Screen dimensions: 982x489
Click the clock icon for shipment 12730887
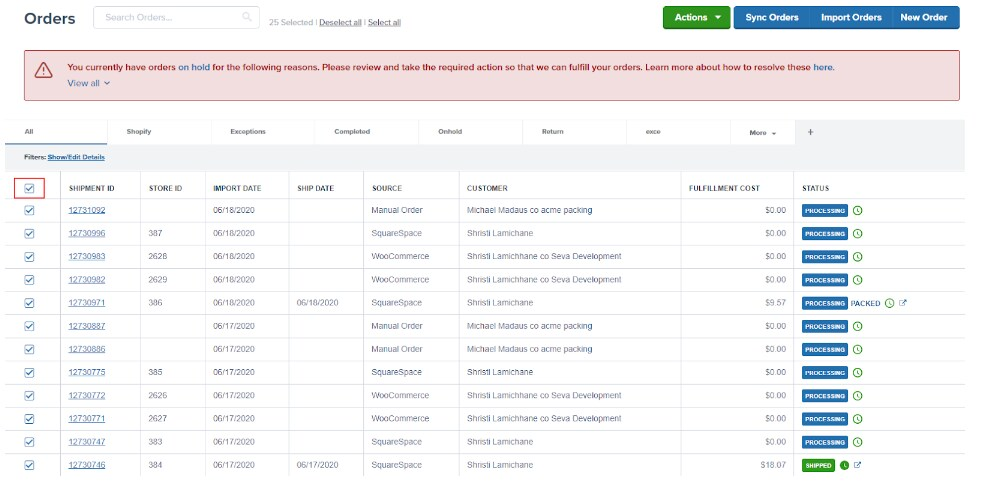click(857, 326)
